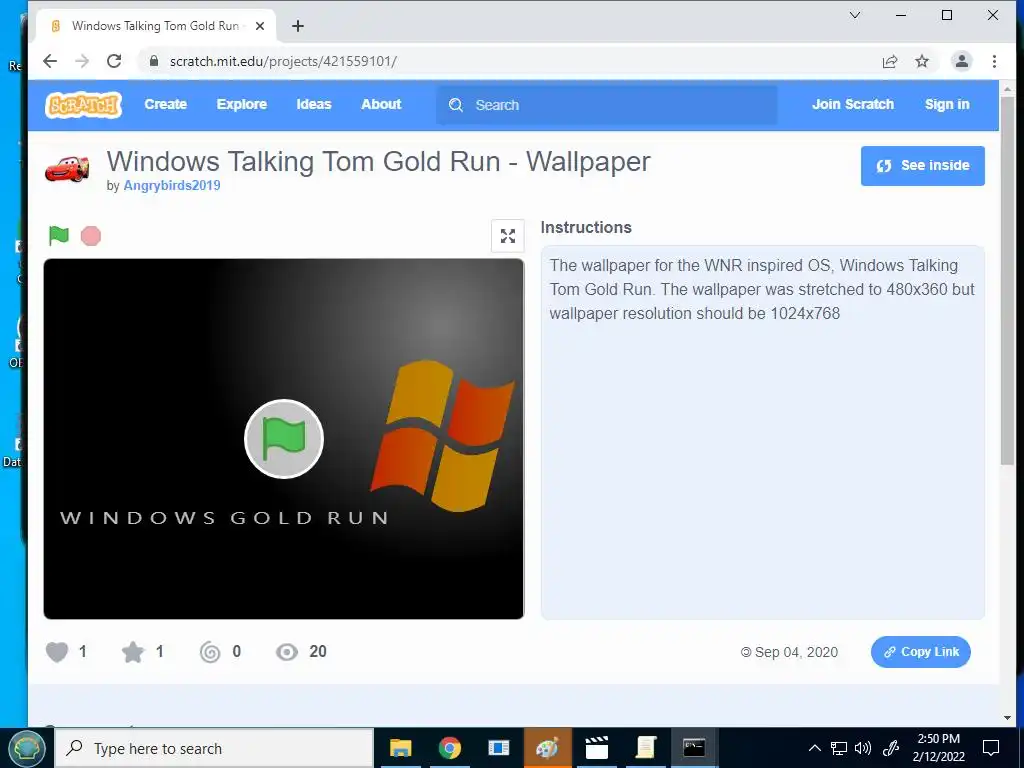Open Chrome profile avatar menu
Image resolution: width=1024 pixels, height=768 pixels.
click(961, 61)
